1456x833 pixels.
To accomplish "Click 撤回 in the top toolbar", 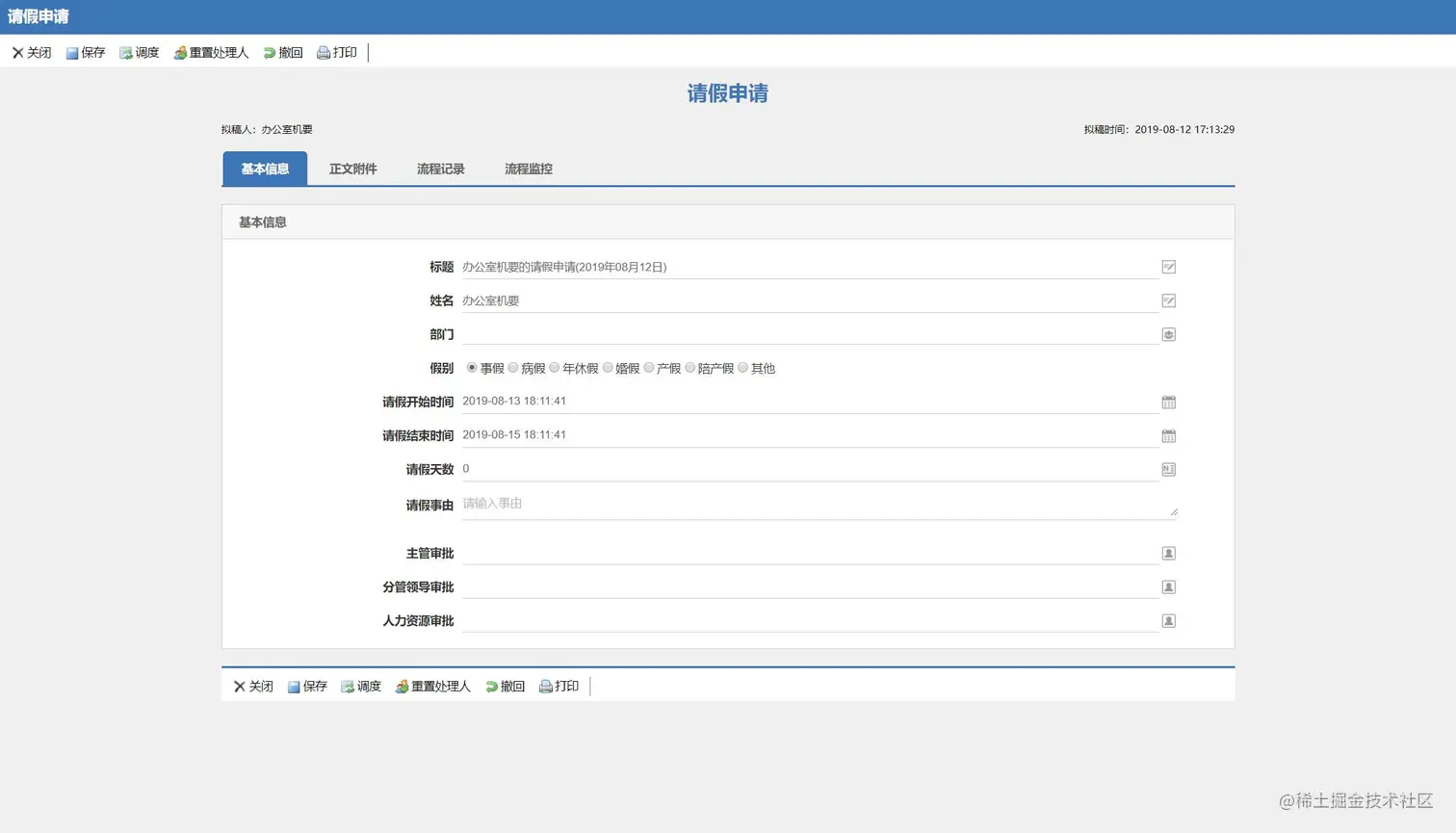I will tap(283, 53).
